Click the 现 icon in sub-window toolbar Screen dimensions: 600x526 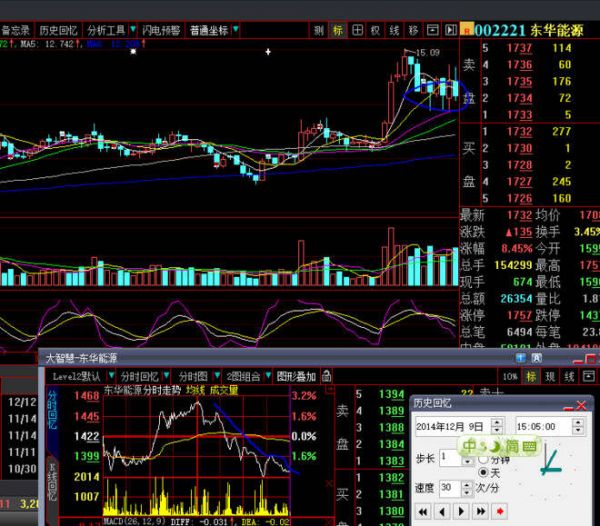click(550, 377)
